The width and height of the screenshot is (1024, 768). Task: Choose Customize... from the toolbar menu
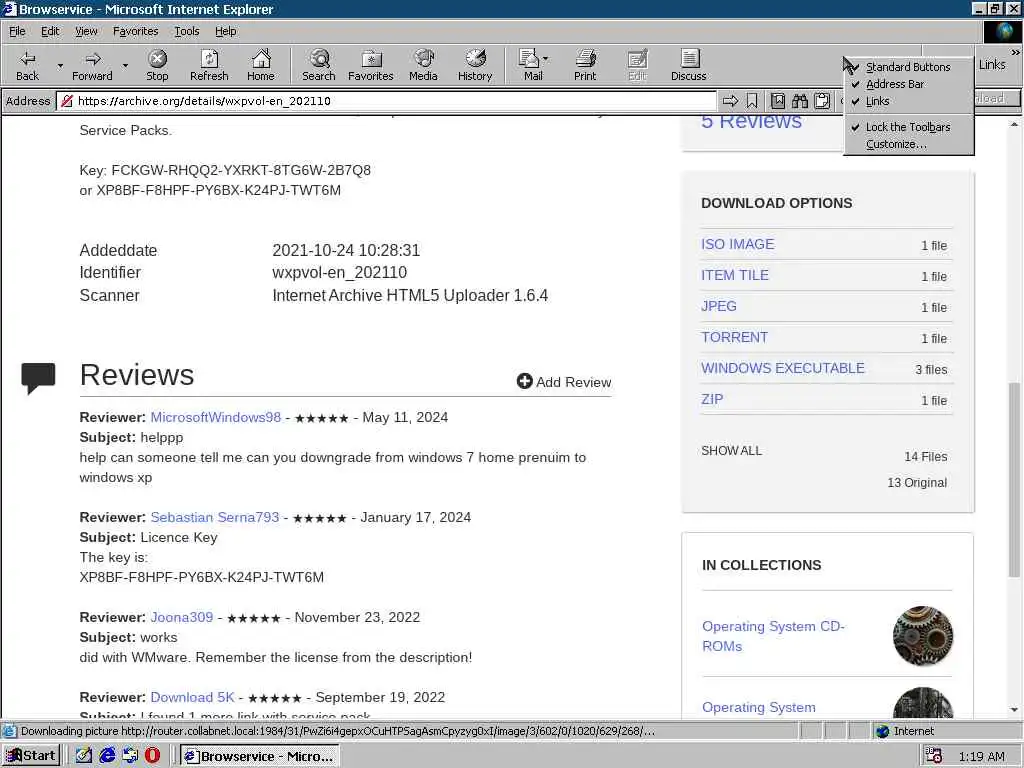click(908, 144)
